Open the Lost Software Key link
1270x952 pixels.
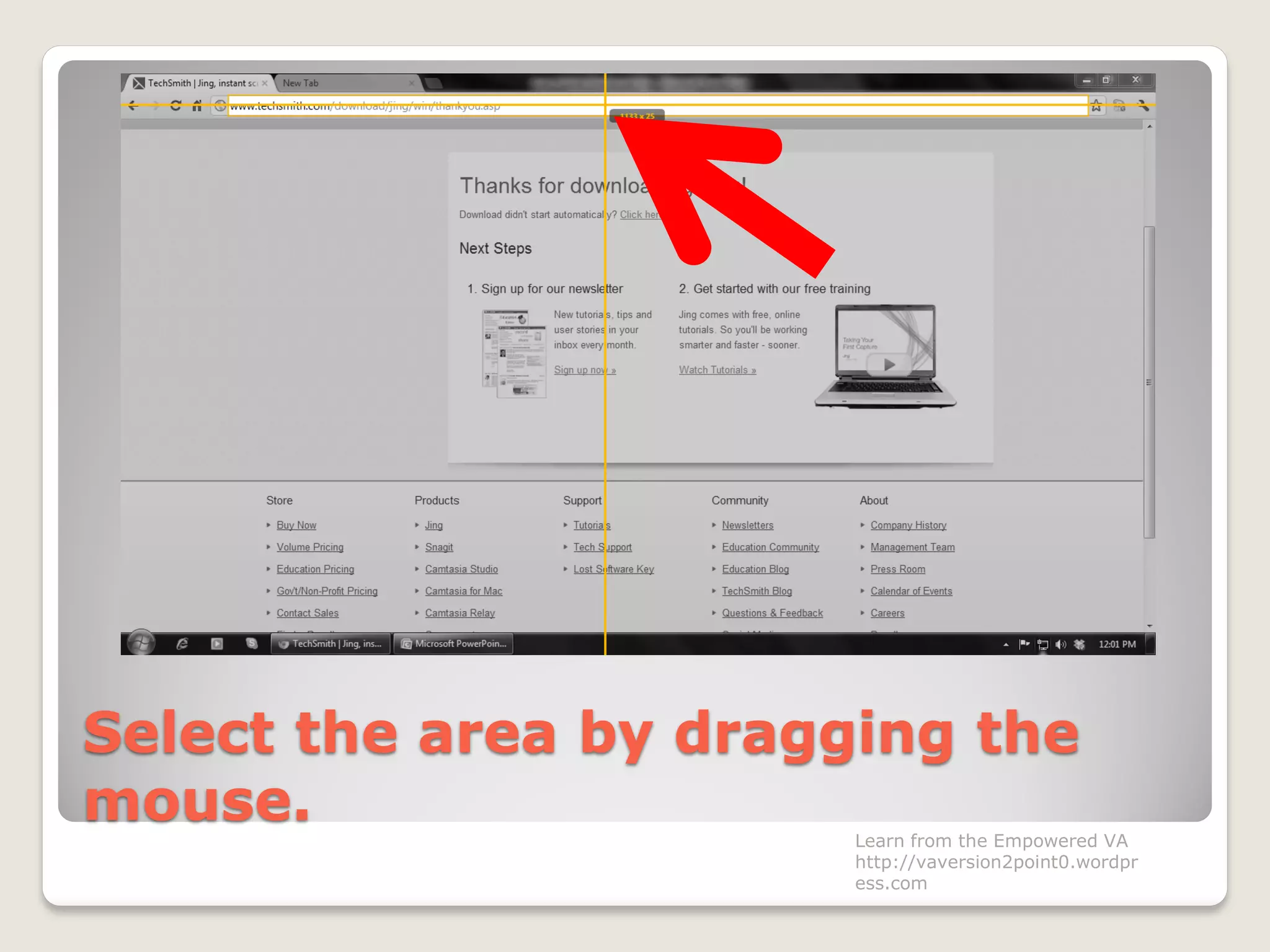[x=614, y=569]
